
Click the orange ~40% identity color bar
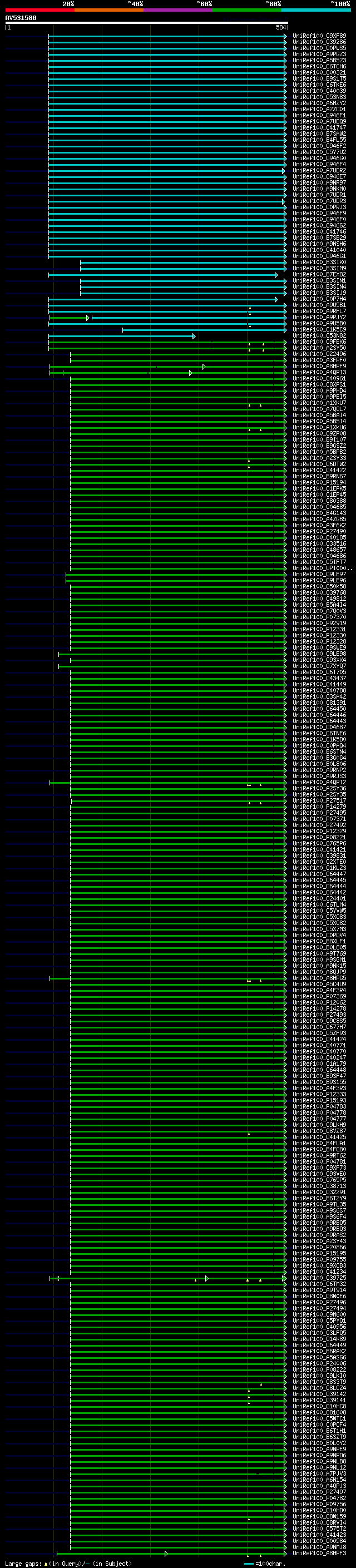tap(109, 10)
